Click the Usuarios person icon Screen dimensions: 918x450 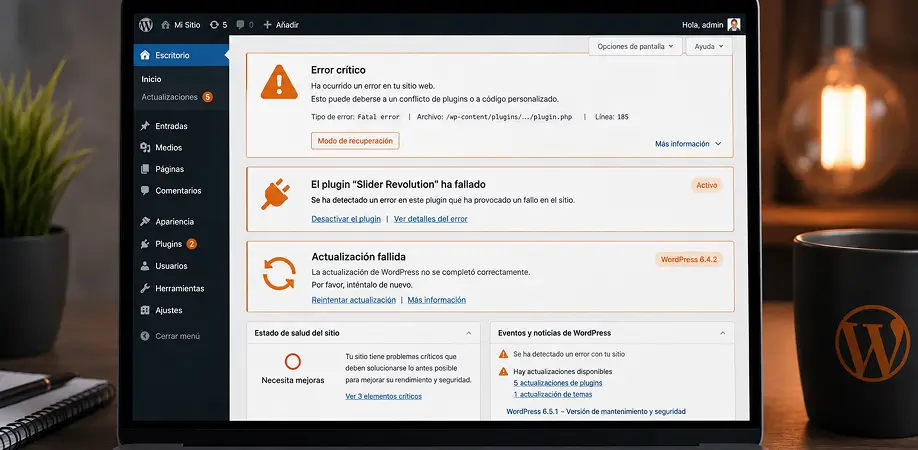[x=145, y=266]
